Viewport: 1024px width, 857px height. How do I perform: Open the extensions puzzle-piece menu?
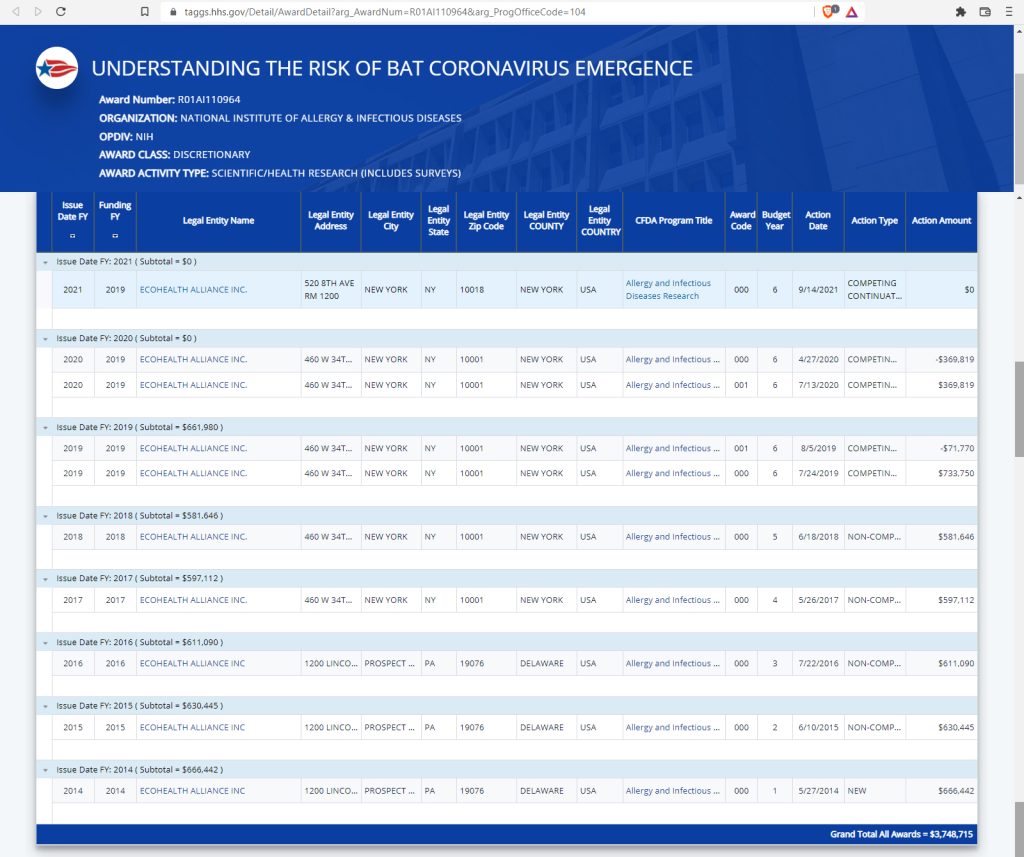coord(961,12)
